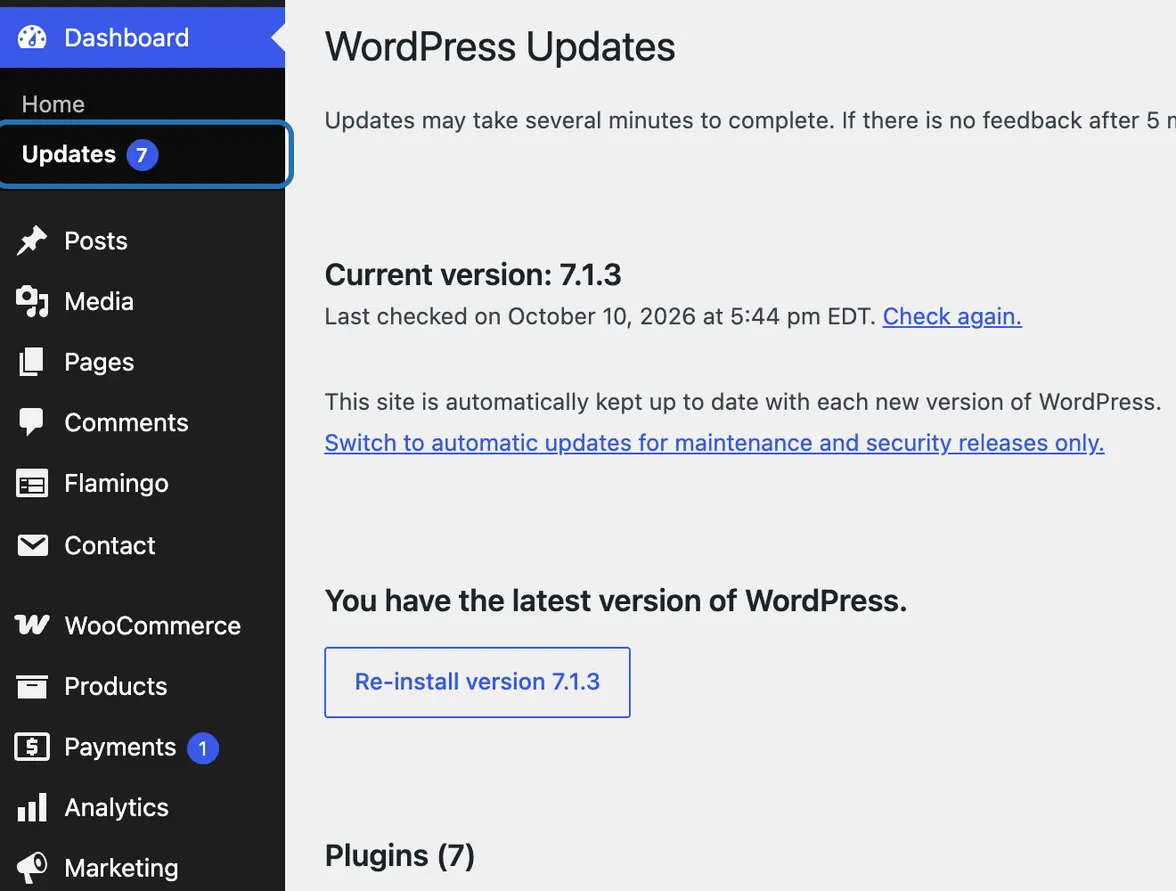Click the Contact envelope icon

coord(32,545)
